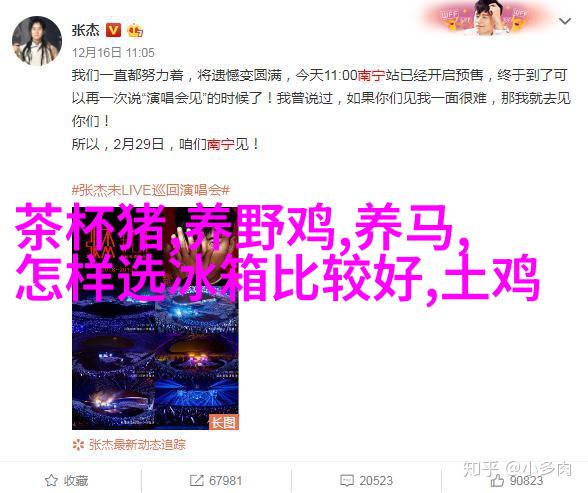Open the post options chevron menu
588x493 pixels.
click(565, 21)
